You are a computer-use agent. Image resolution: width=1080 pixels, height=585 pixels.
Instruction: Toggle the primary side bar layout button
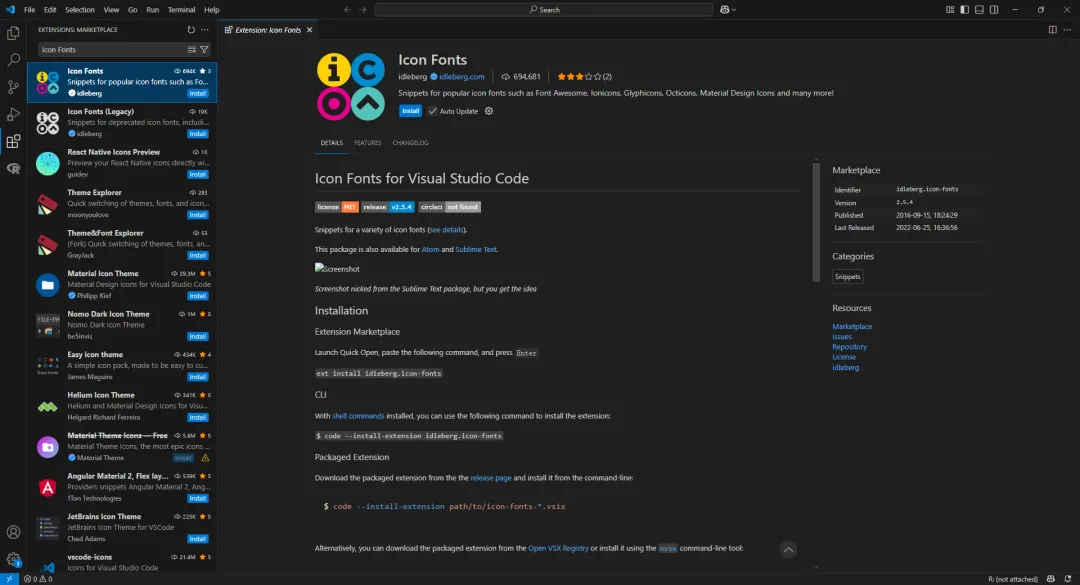(x=964, y=10)
